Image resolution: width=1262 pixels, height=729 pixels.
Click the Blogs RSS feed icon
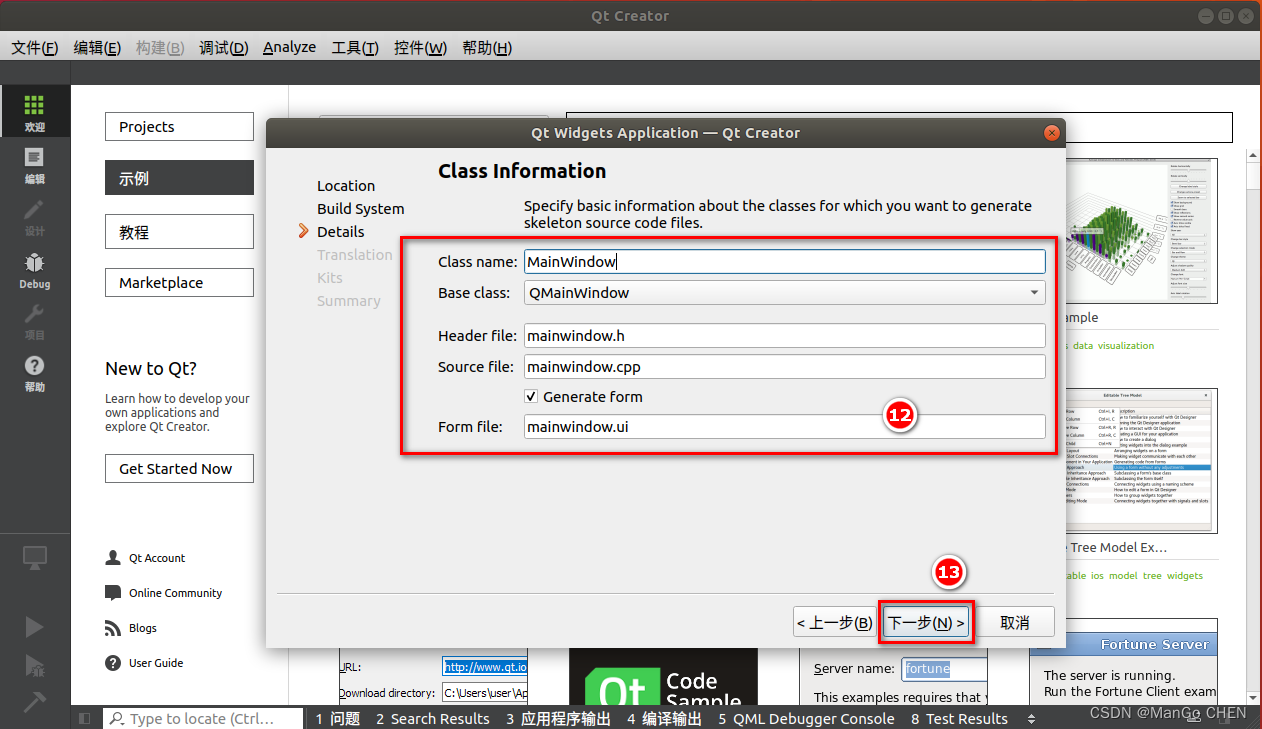[113, 628]
